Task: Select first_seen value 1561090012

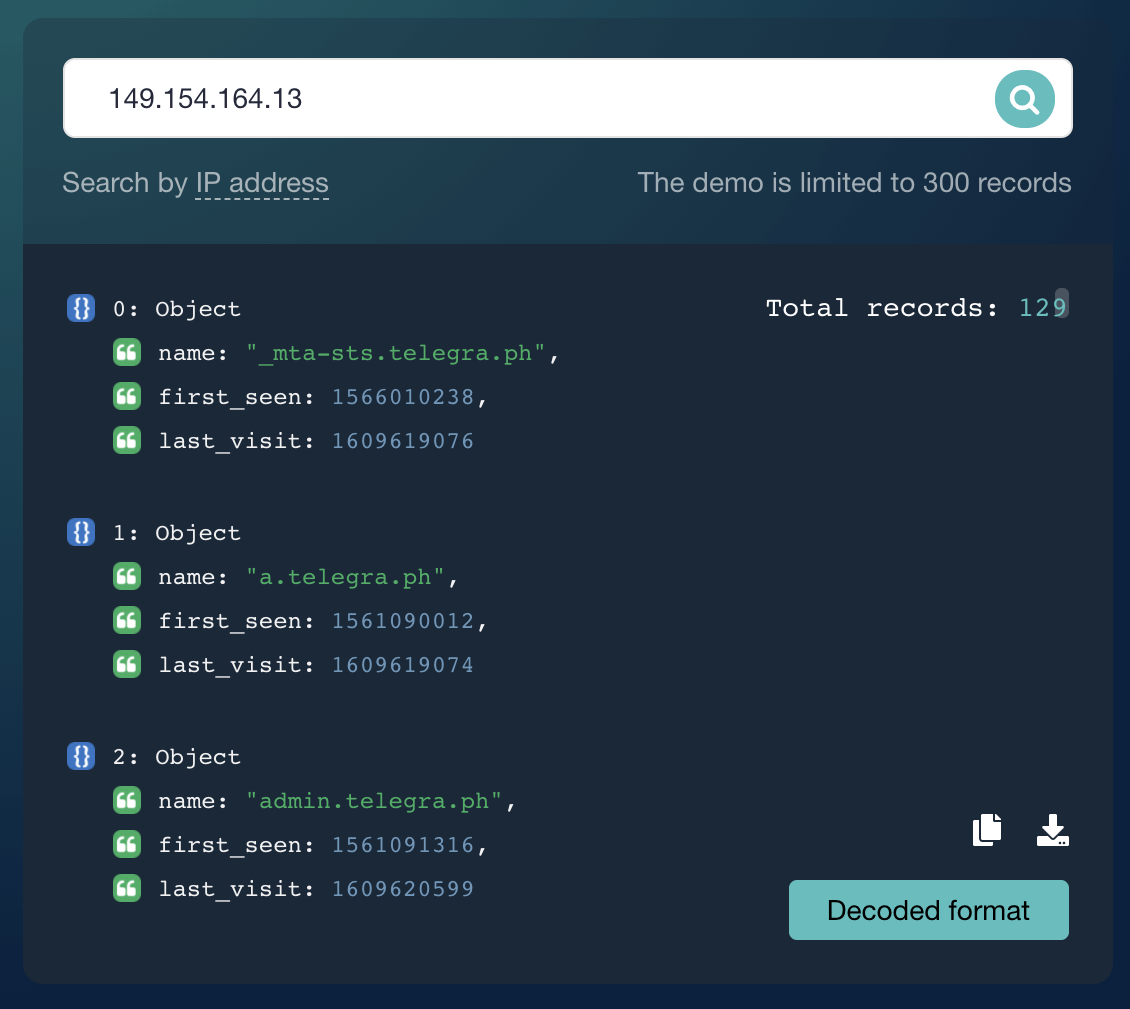Action: tap(403, 621)
